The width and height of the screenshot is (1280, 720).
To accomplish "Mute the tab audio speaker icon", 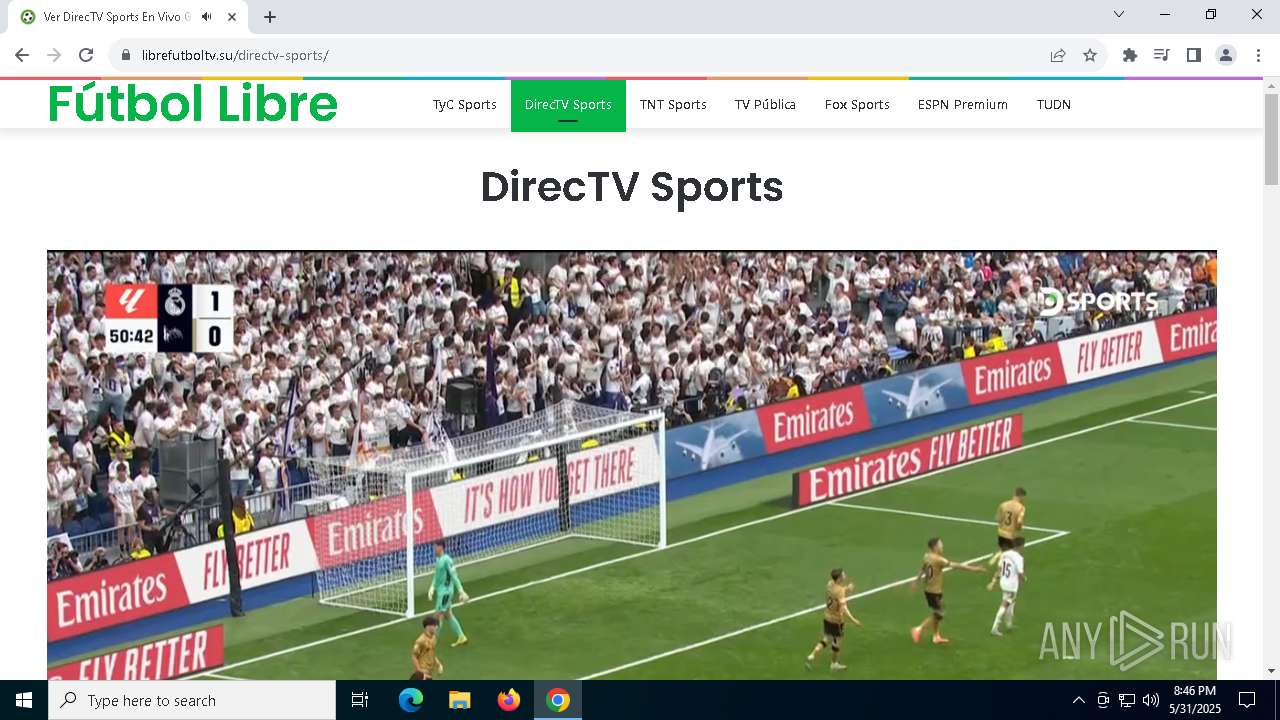I will [207, 17].
